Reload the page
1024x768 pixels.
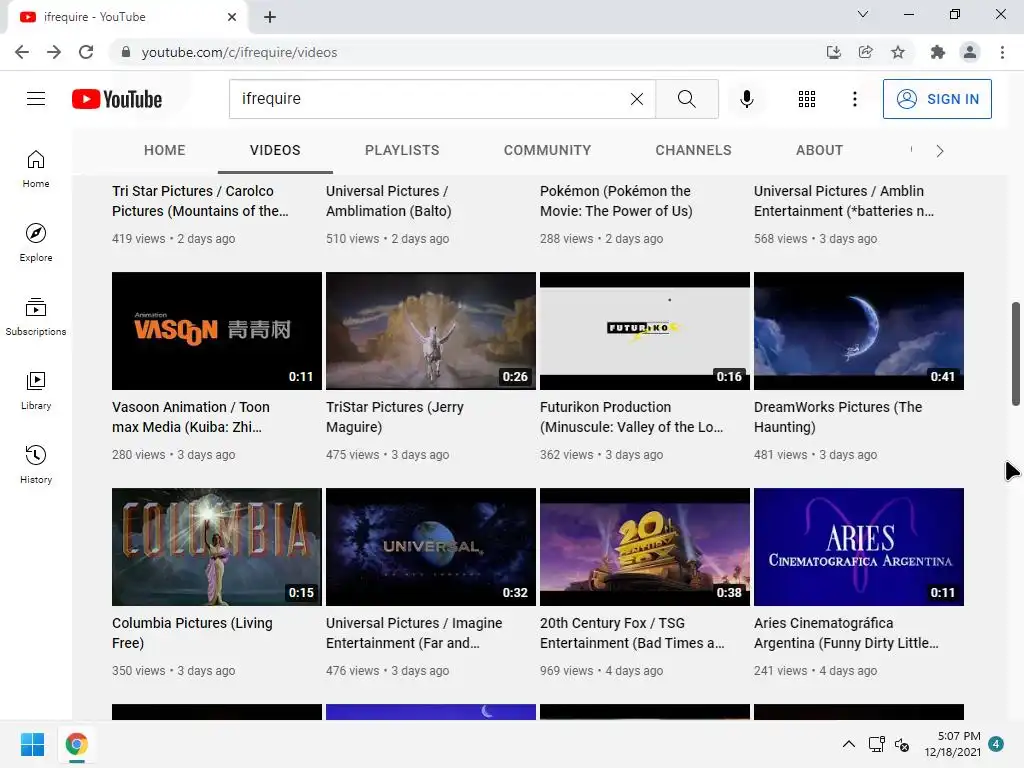86,52
